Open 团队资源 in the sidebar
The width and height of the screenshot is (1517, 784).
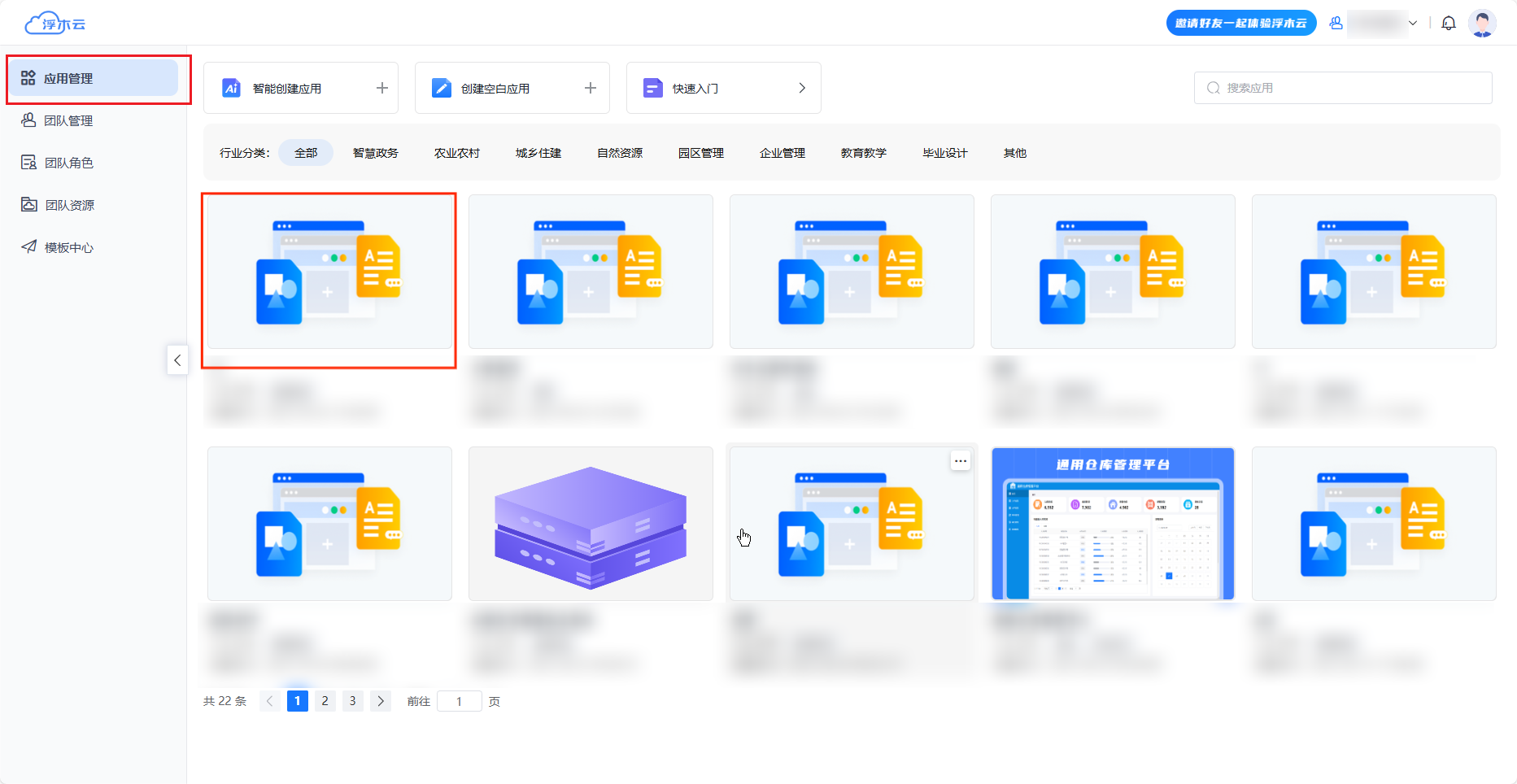(69, 205)
